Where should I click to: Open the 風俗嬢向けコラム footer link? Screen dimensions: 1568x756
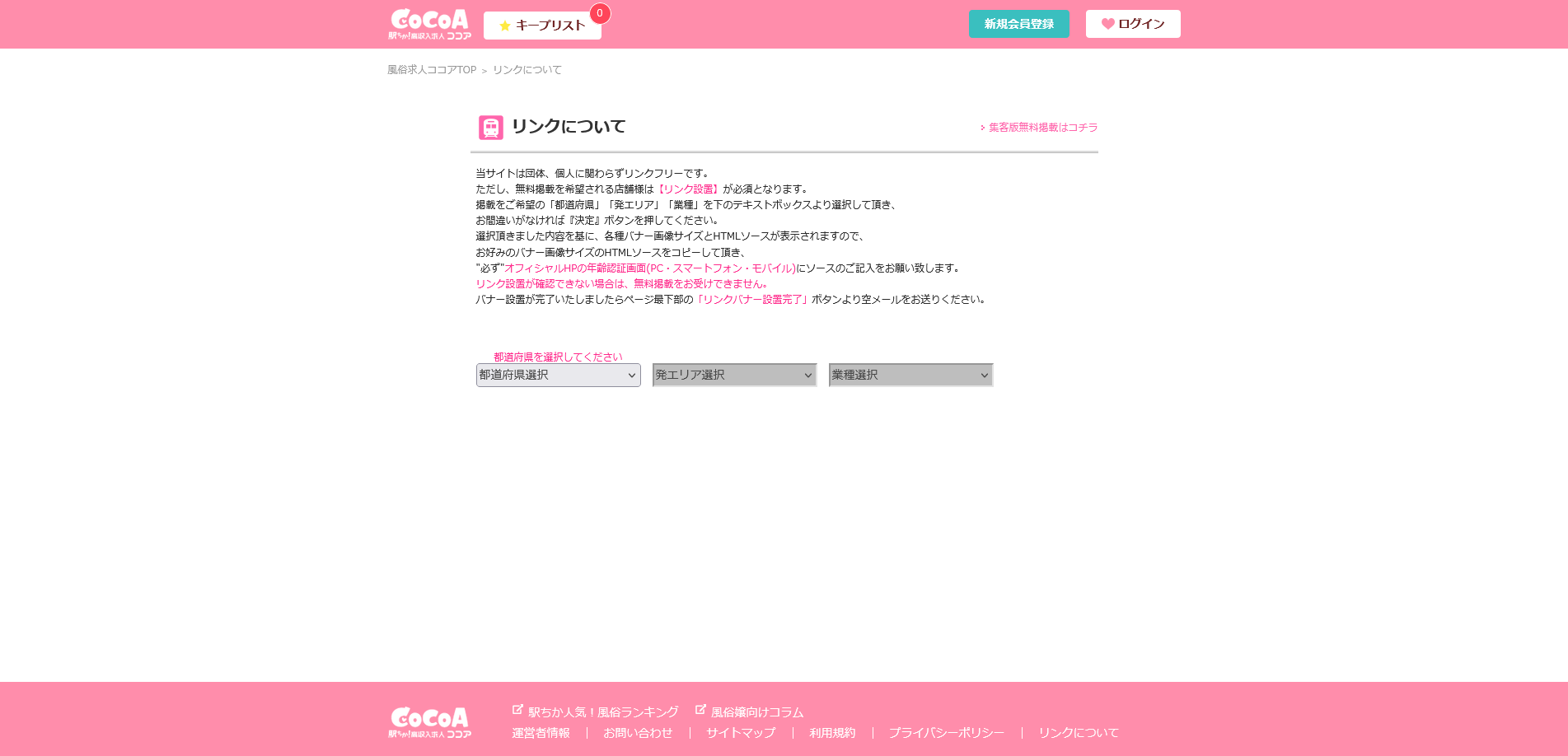757,712
